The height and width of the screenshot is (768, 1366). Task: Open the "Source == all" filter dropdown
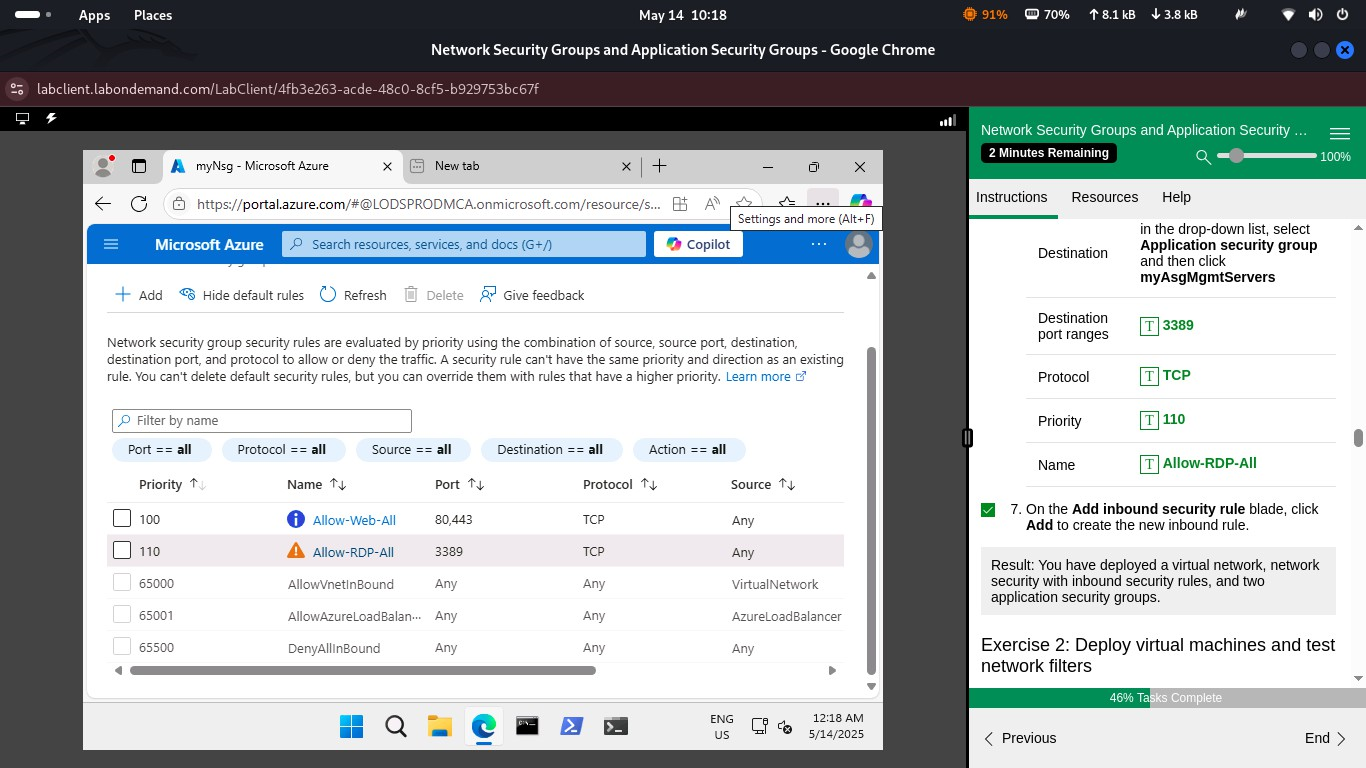pyautogui.click(x=412, y=449)
